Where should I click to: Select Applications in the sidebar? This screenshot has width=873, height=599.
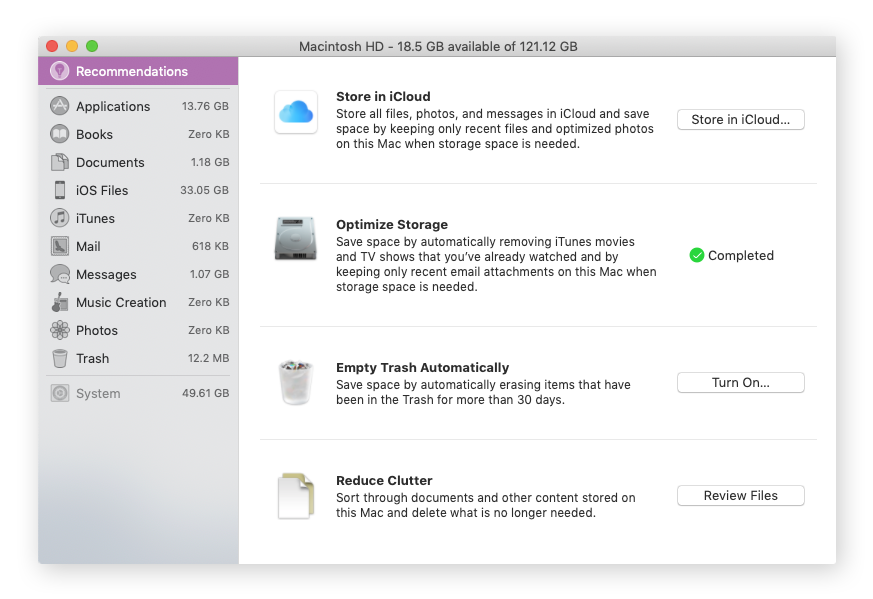110,106
